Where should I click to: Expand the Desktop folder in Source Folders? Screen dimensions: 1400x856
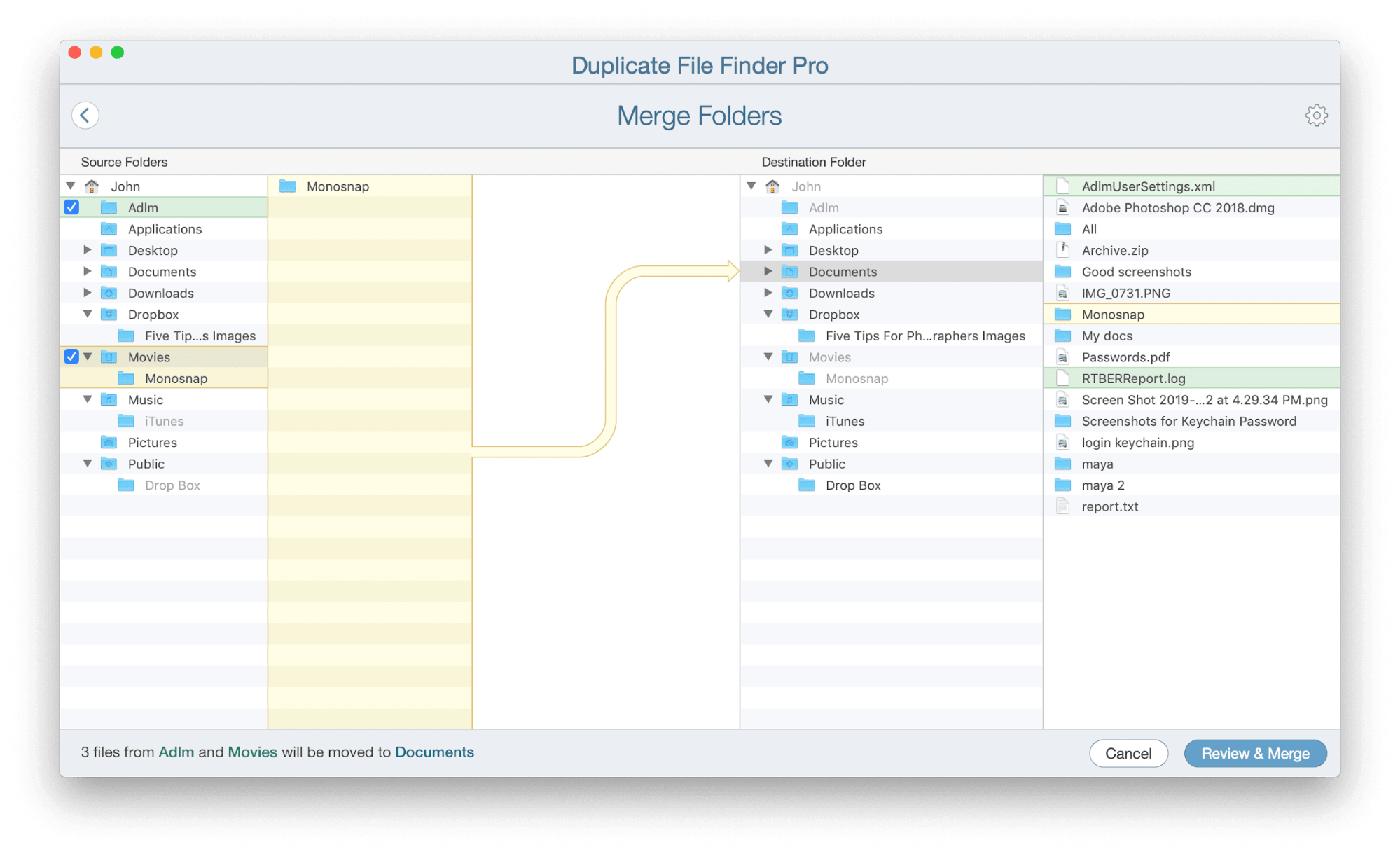point(87,250)
